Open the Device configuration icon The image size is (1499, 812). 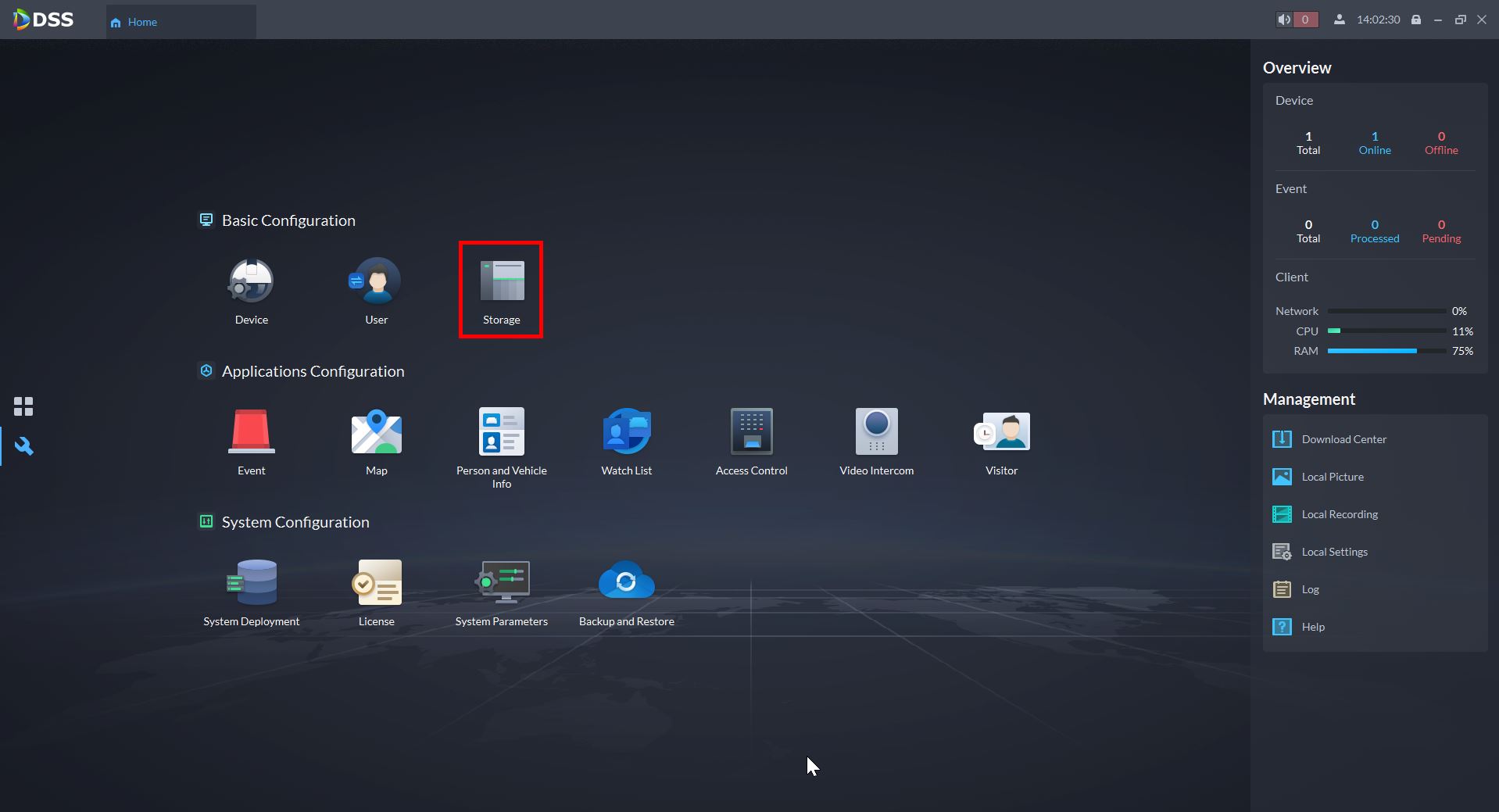[x=251, y=282]
